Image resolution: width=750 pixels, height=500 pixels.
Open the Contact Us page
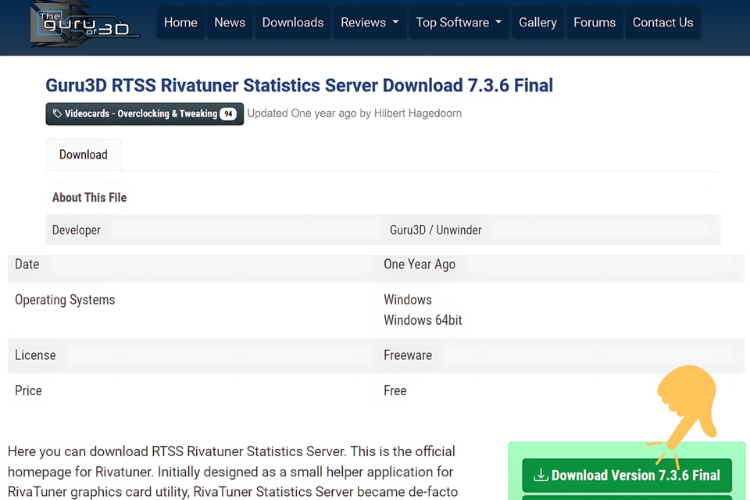pyautogui.click(x=662, y=22)
